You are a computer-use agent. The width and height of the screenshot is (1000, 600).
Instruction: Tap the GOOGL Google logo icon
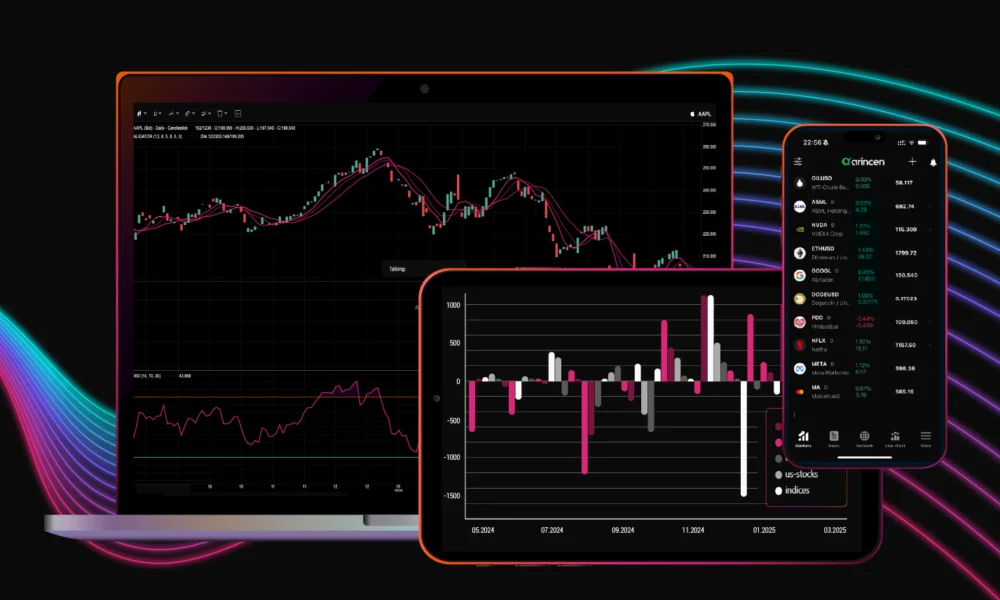(800, 275)
